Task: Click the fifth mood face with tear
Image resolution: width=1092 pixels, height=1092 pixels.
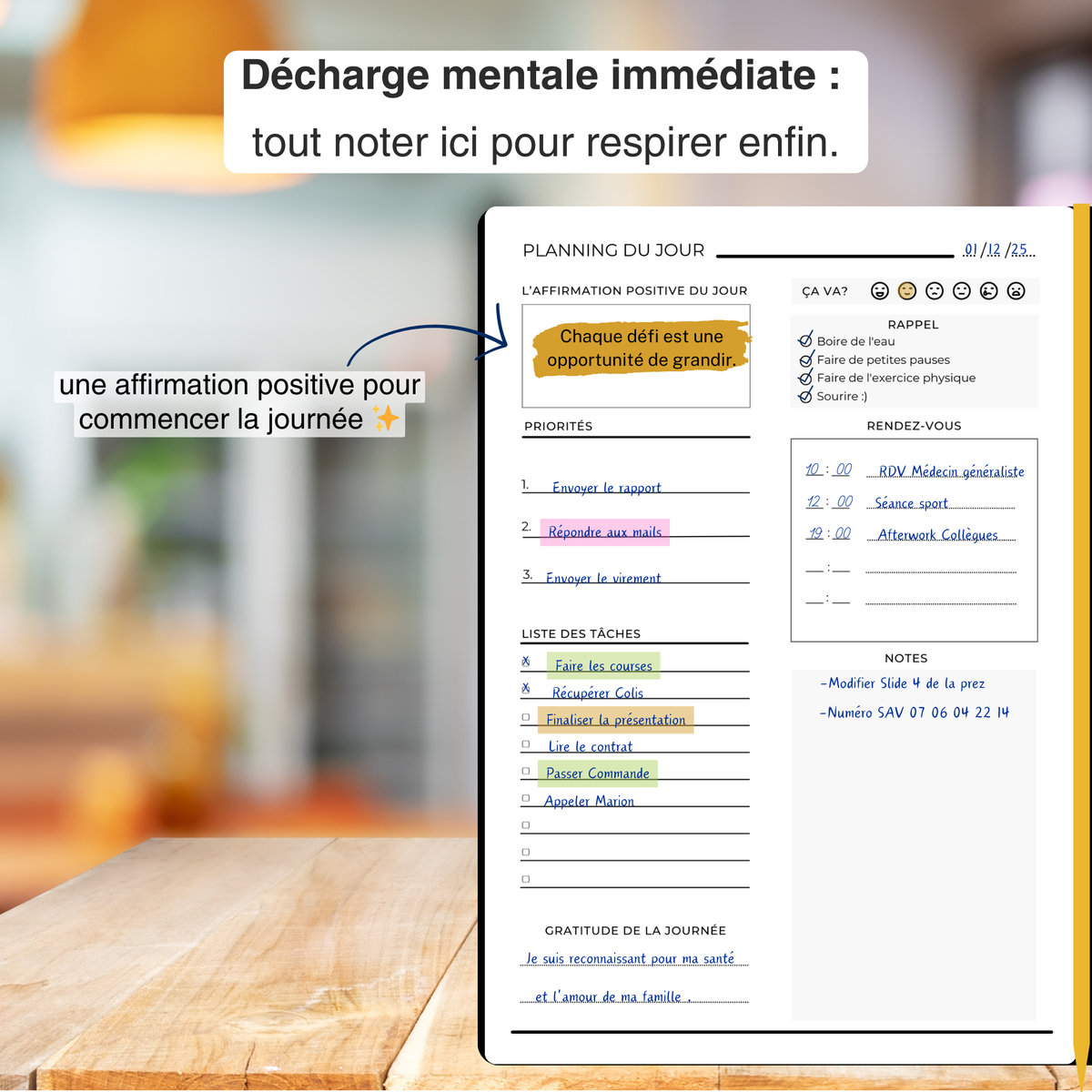Action: tap(988, 290)
